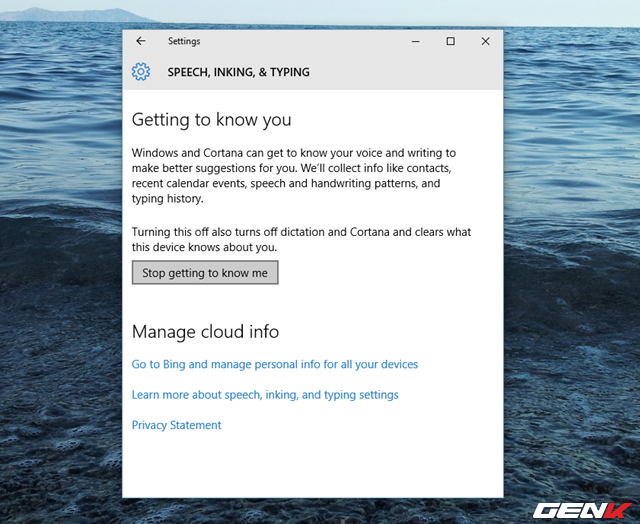
Task: Maximize the Settings window
Action: point(450,41)
